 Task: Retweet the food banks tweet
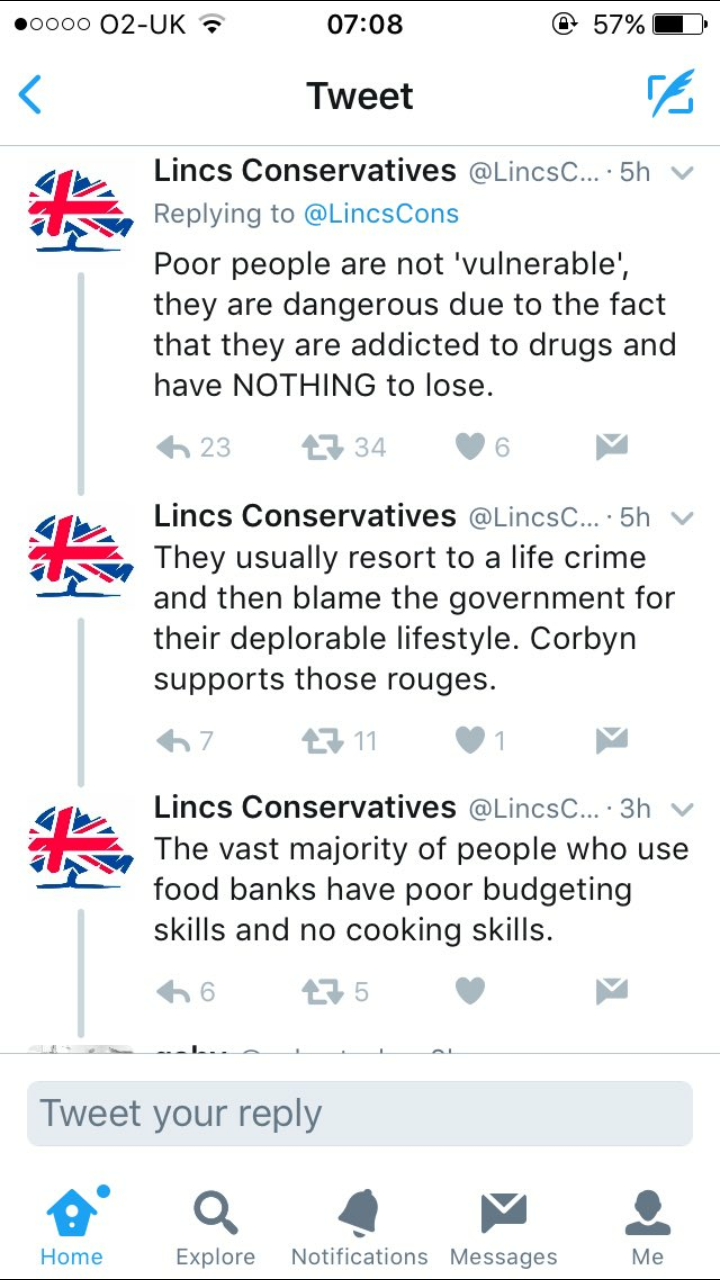(323, 991)
